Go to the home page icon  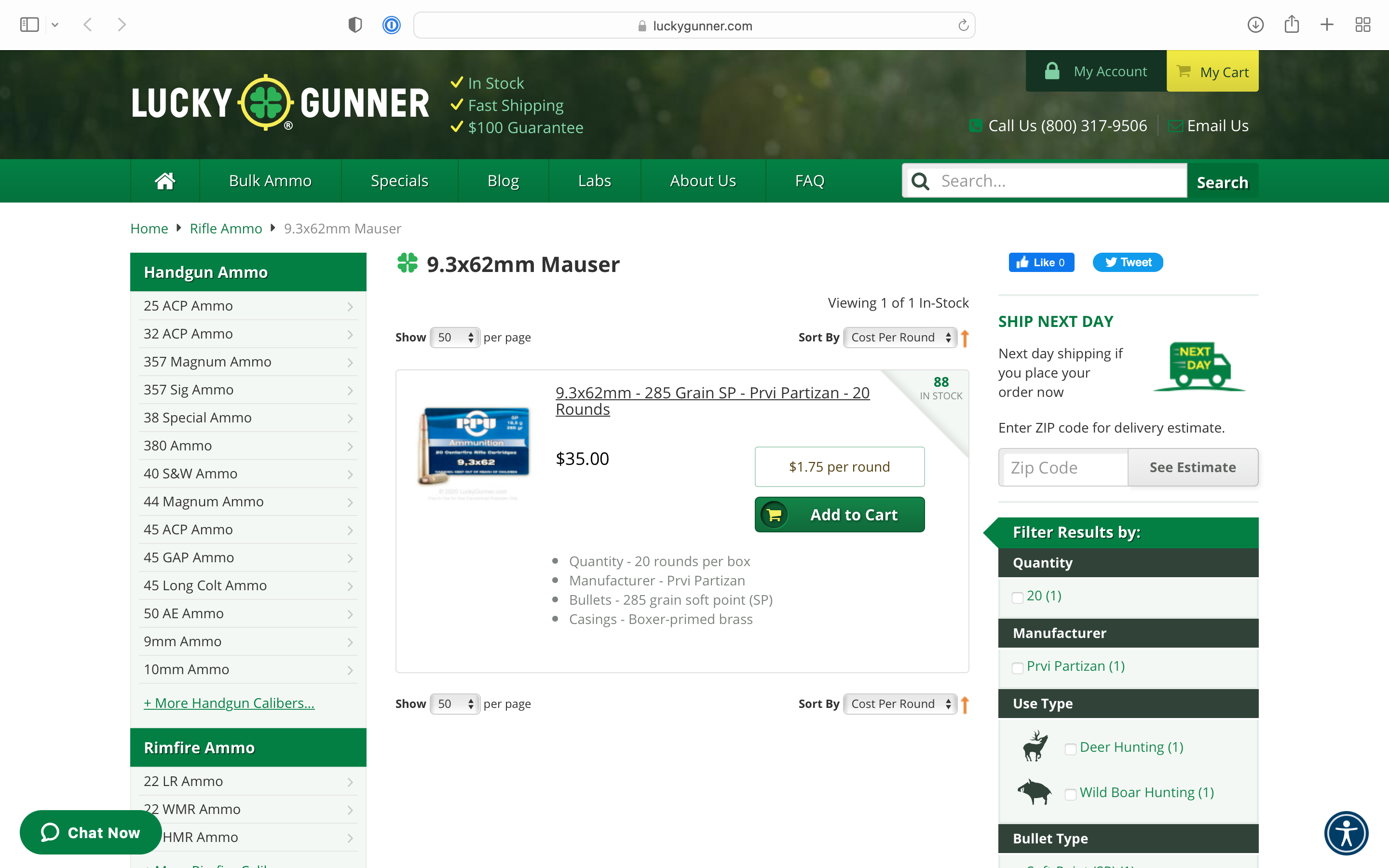165,181
